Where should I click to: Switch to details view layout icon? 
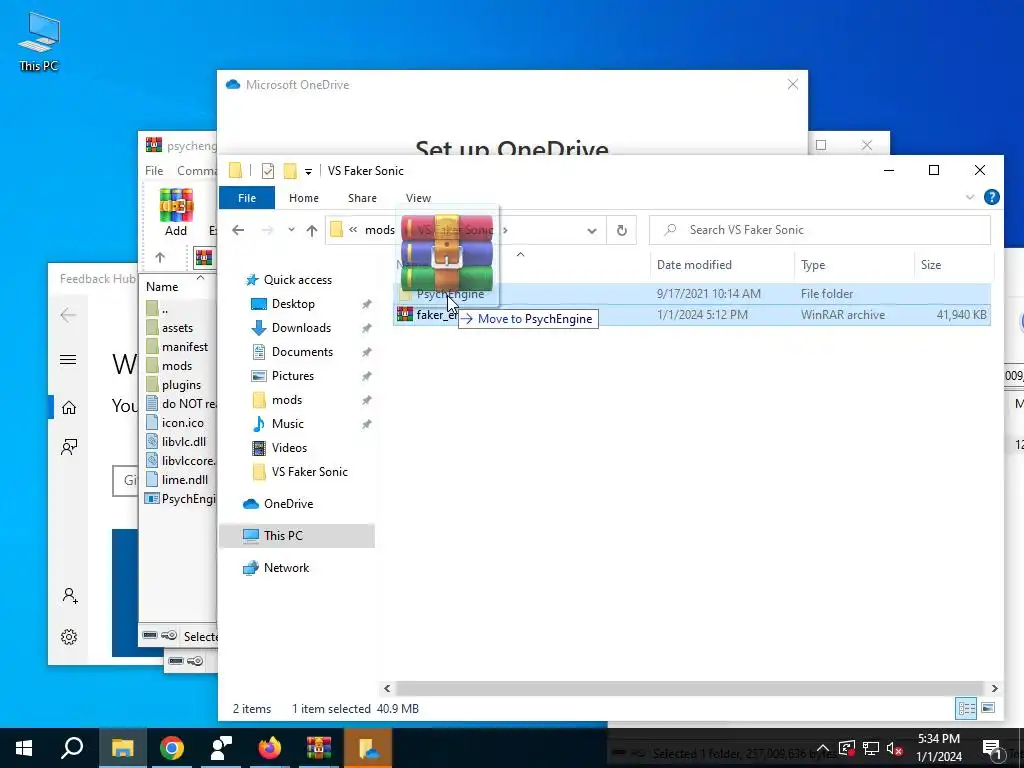(x=967, y=709)
